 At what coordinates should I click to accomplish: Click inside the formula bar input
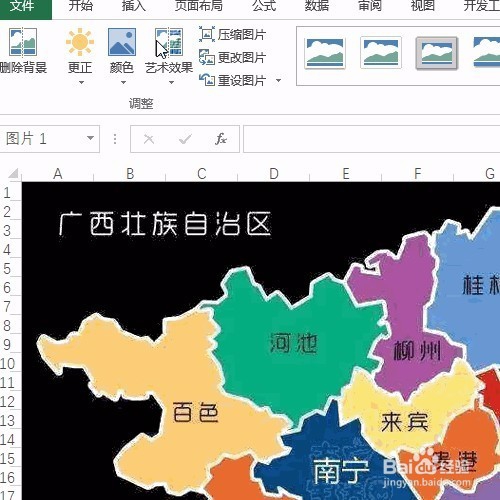click(x=372, y=139)
